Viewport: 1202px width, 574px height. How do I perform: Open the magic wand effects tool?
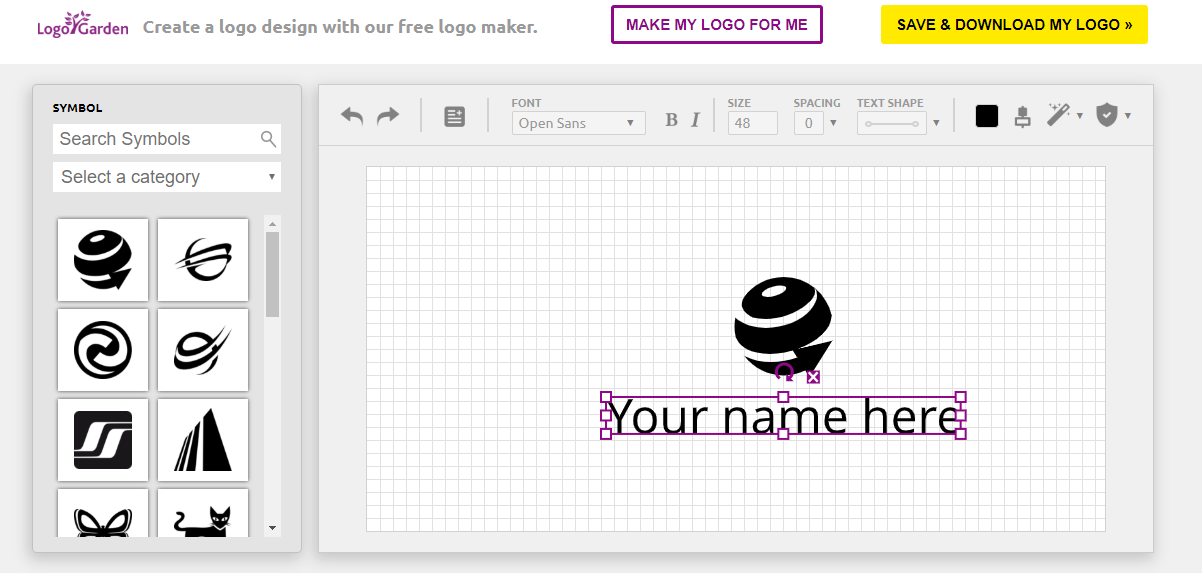tap(1058, 115)
